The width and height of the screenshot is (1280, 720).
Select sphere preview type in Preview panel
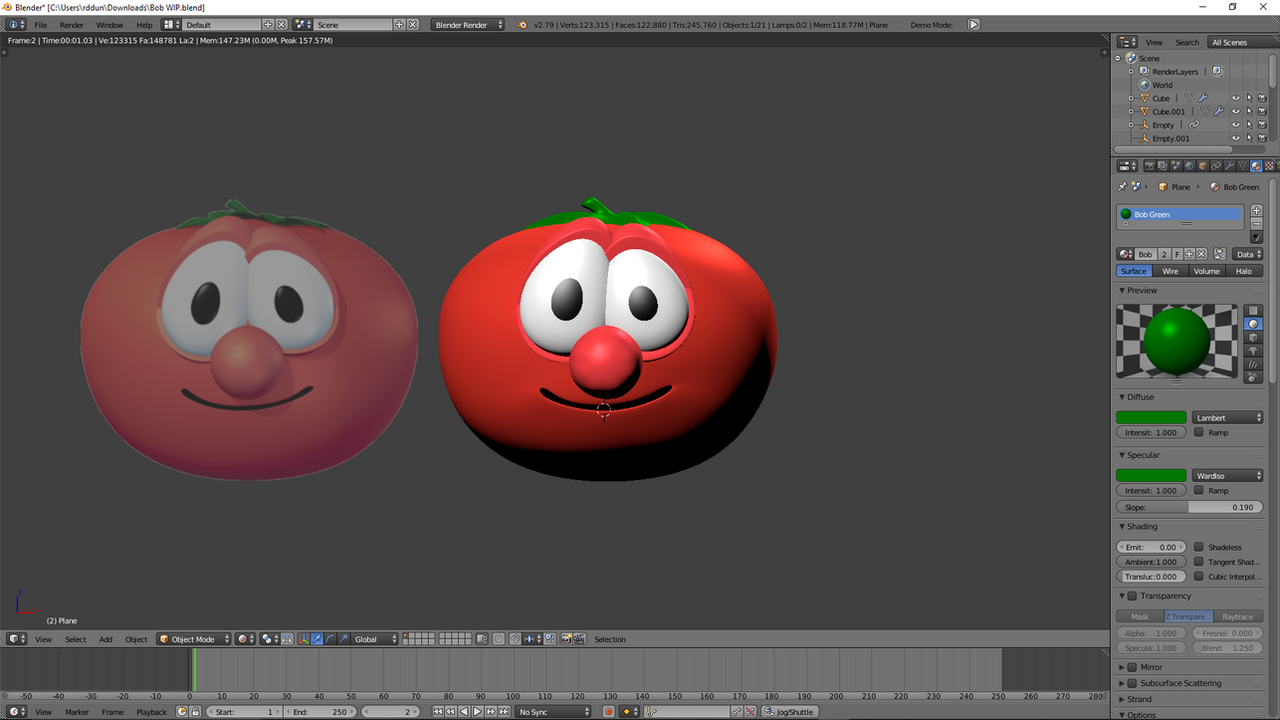tap(1253, 324)
